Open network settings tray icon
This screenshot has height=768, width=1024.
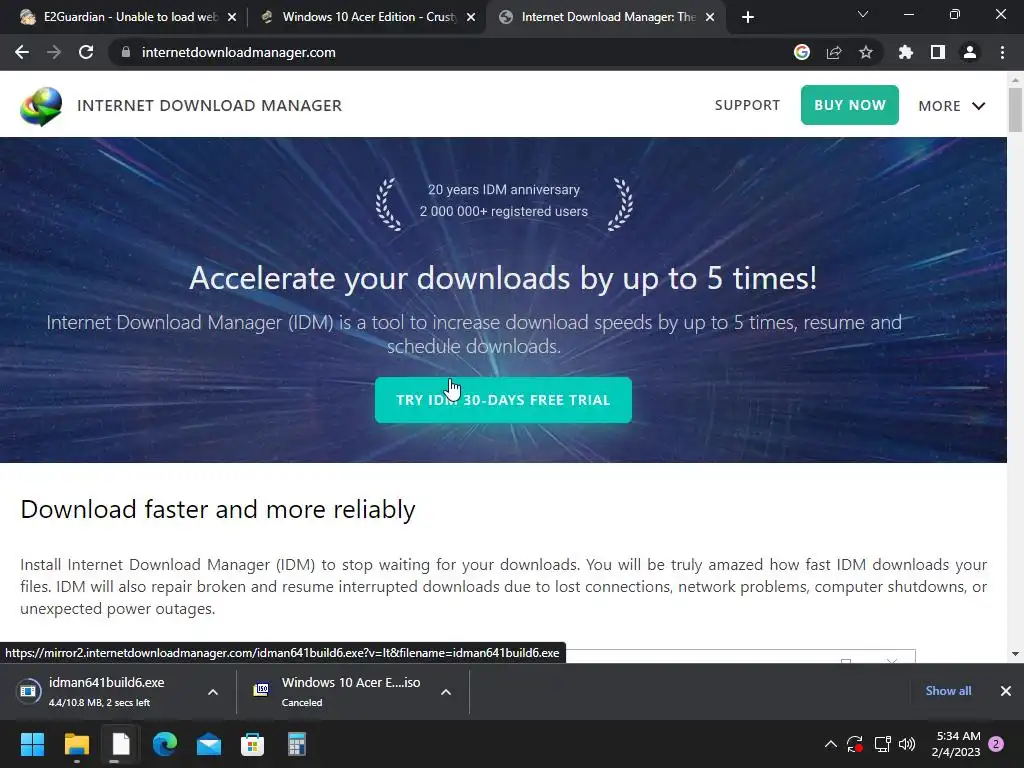882,744
